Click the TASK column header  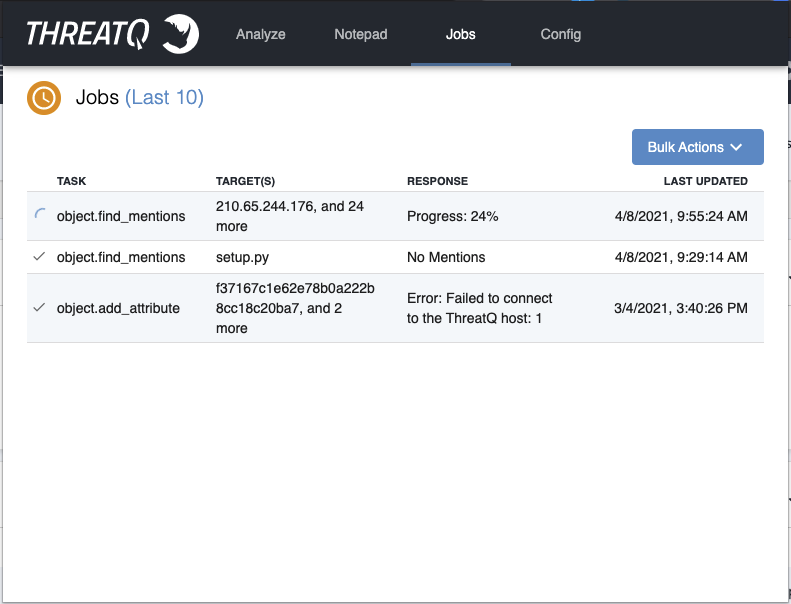click(x=71, y=181)
